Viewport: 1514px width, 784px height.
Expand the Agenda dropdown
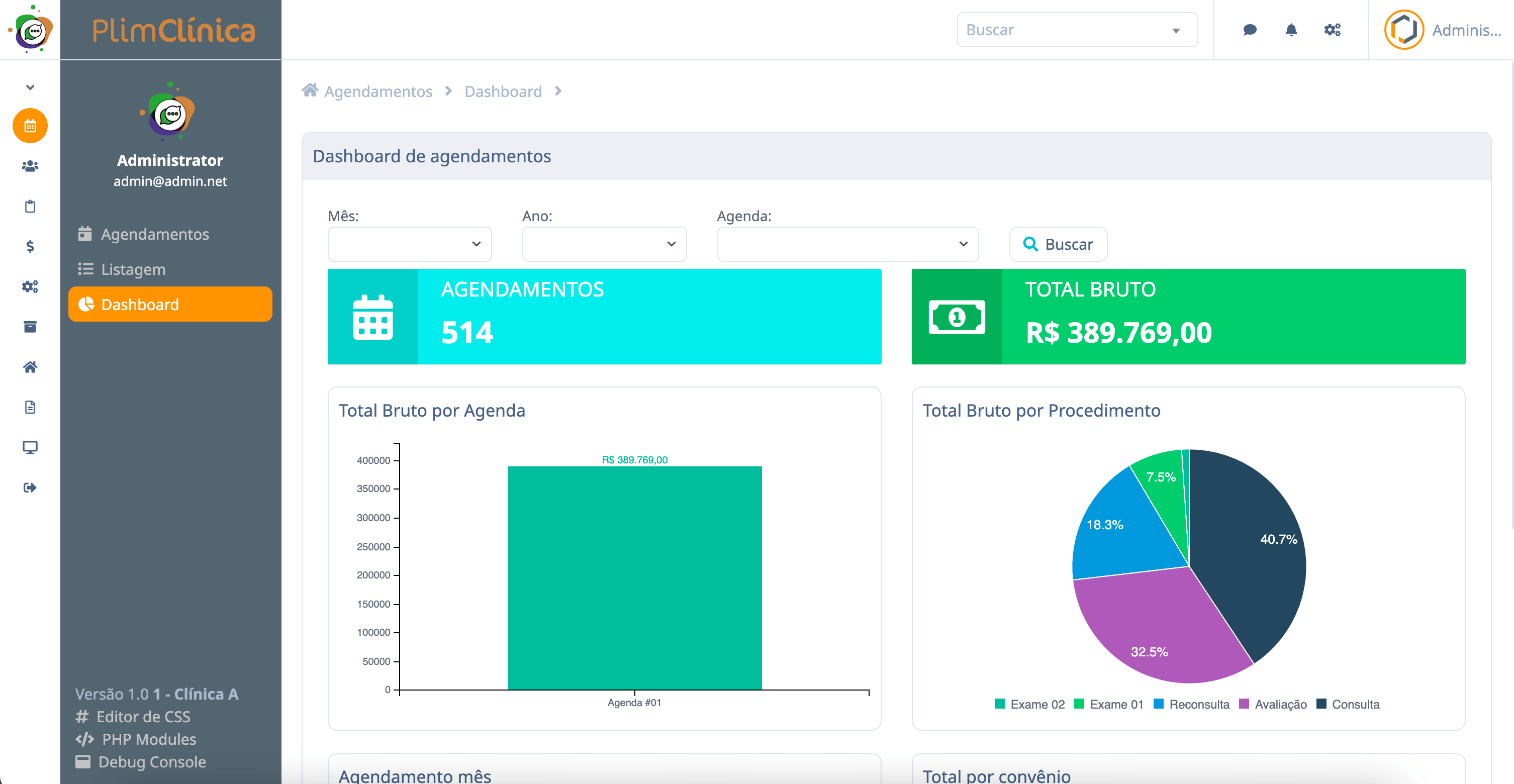847,244
